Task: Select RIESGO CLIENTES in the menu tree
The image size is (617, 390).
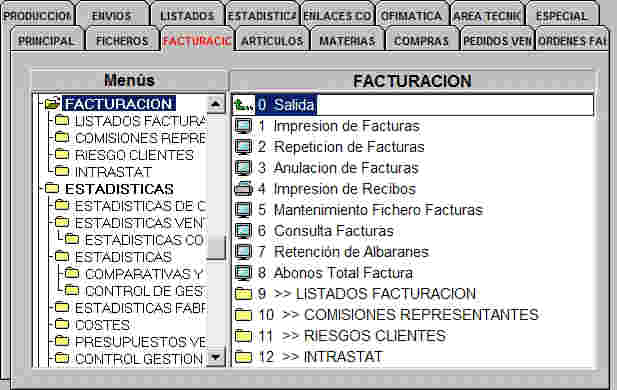Action: pyautogui.click(x=134, y=155)
